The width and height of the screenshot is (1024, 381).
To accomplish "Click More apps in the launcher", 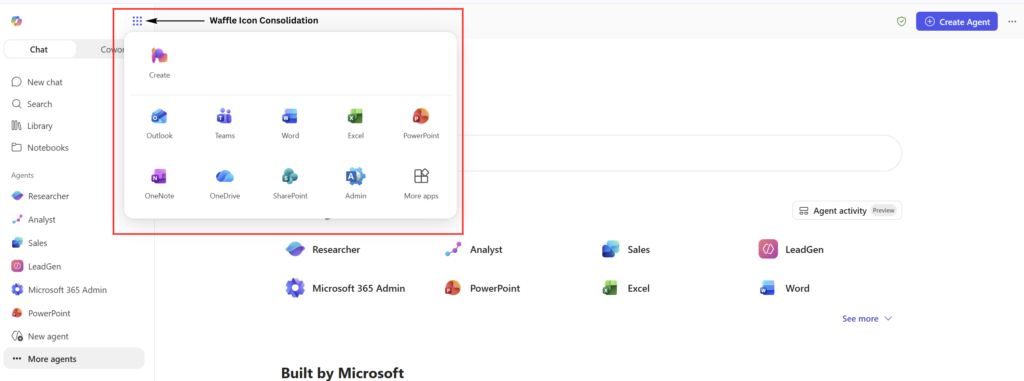I will pos(421,184).
